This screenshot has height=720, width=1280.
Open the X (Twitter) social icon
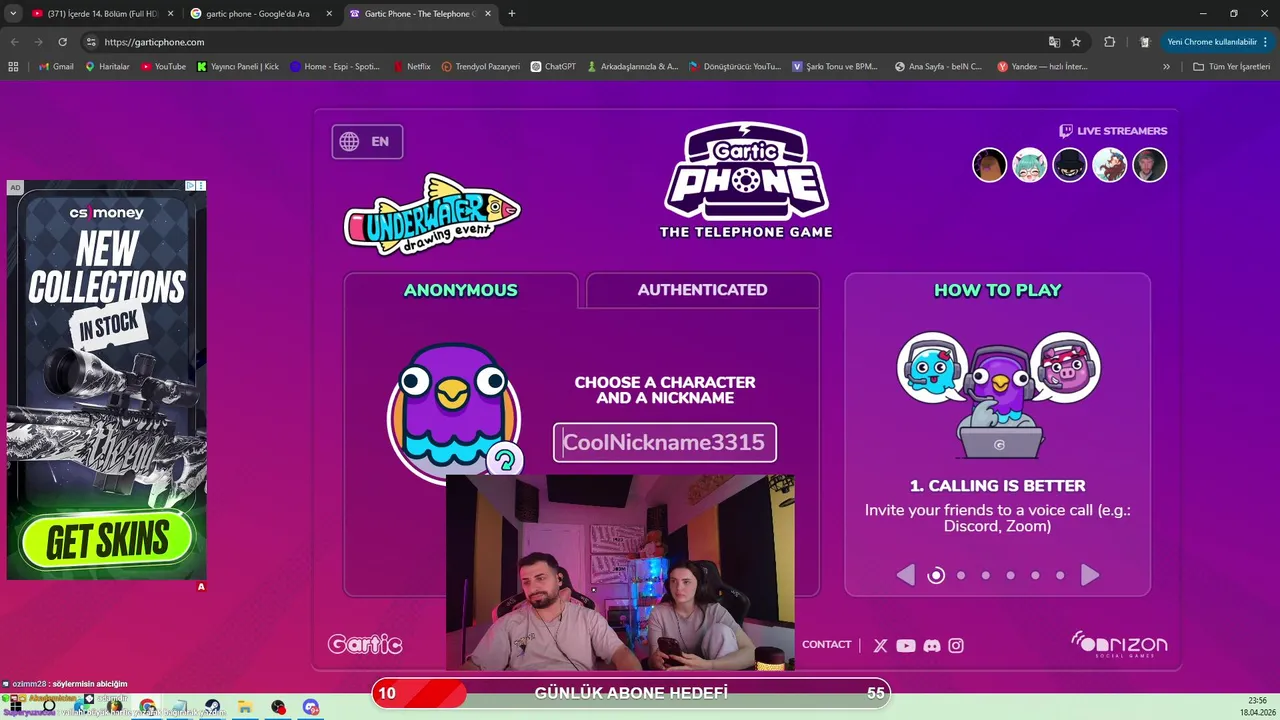(880, 646)
